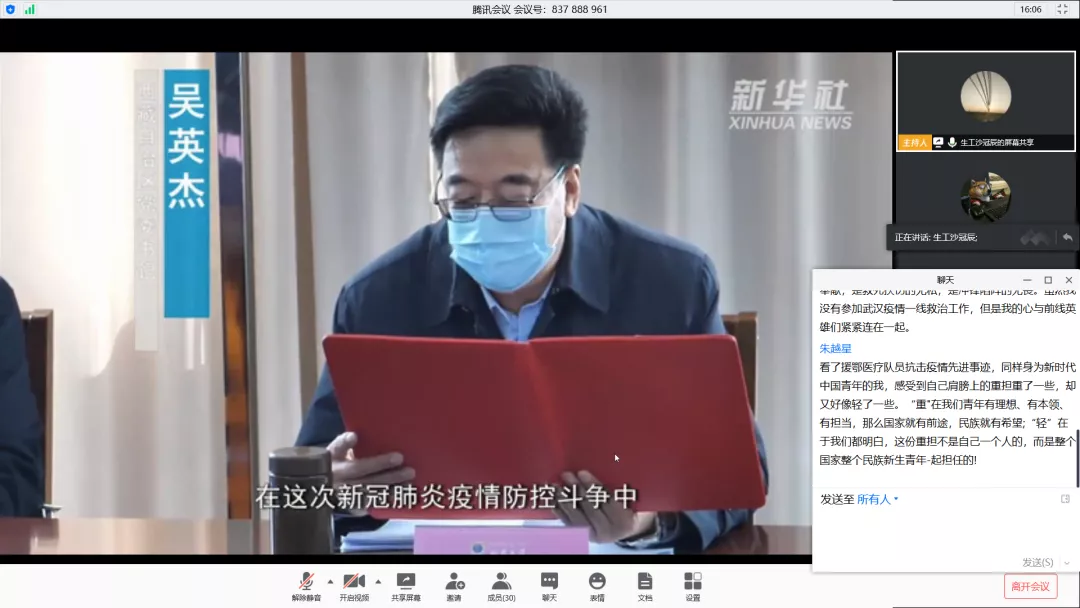Select the second participant's cat avatar tile
The height and width of the screenshot is (608, 1080).
[986, 196]
